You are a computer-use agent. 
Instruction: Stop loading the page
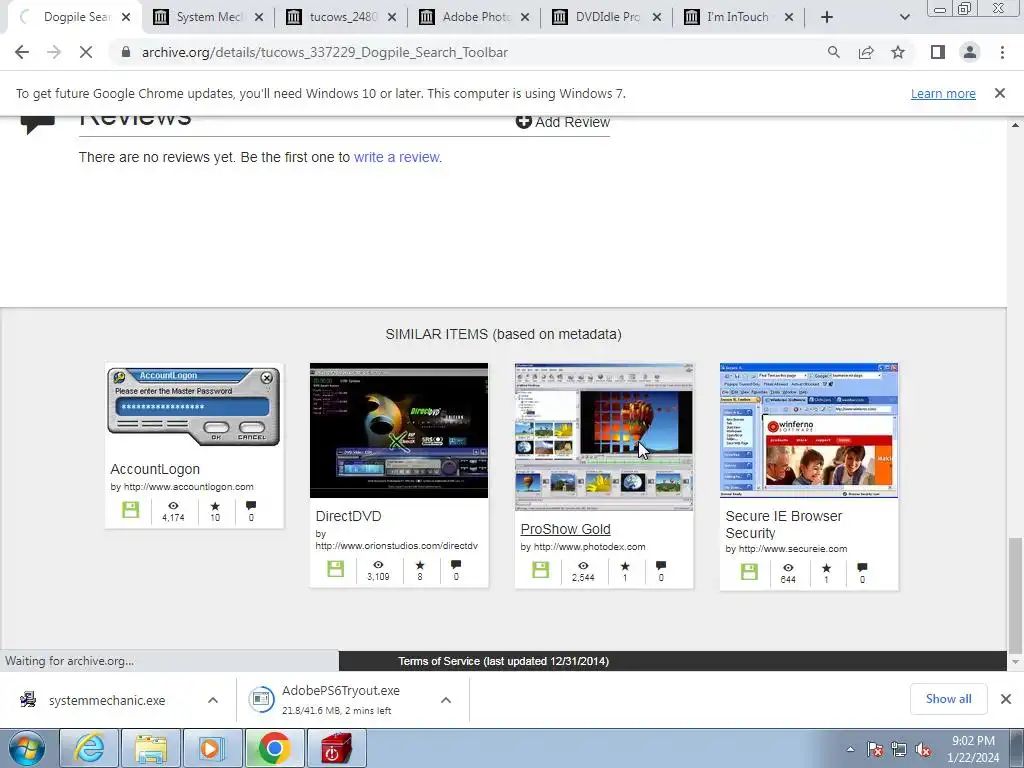(x=86, y=52)
